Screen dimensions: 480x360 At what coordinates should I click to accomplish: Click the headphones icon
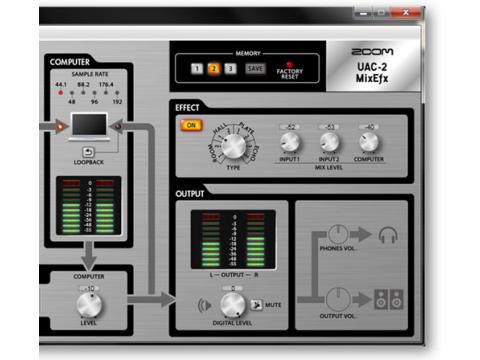[388, 235]
